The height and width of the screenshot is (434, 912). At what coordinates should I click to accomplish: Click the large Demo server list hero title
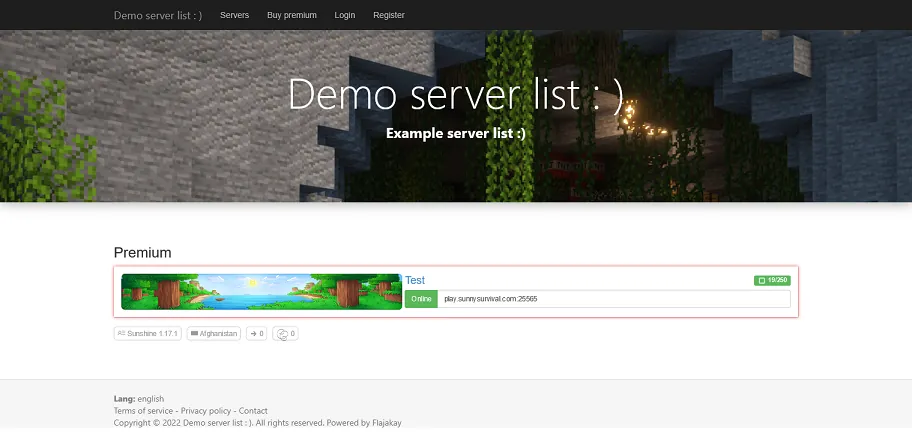pos(456,94)
